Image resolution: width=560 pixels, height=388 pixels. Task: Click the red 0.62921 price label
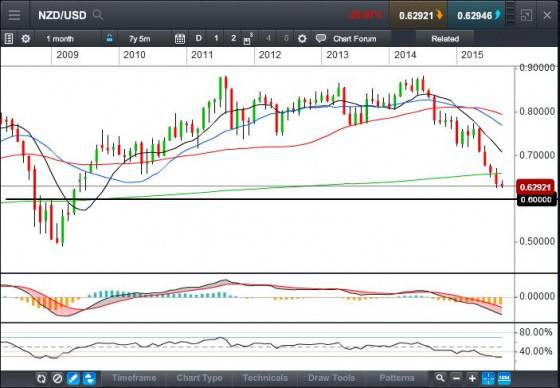[x=535, y=187]
